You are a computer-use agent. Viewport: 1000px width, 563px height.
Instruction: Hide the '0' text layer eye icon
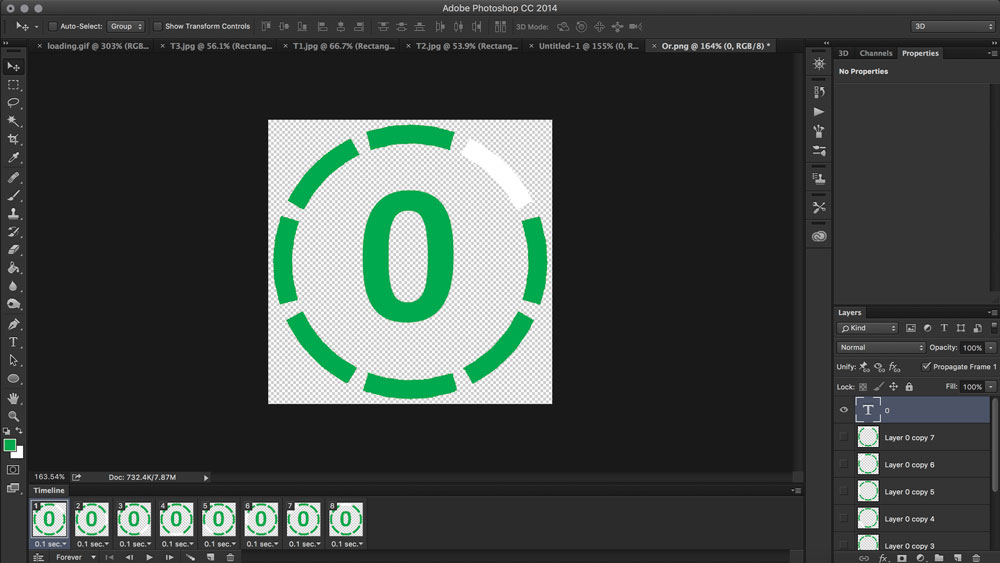point(844,410)
